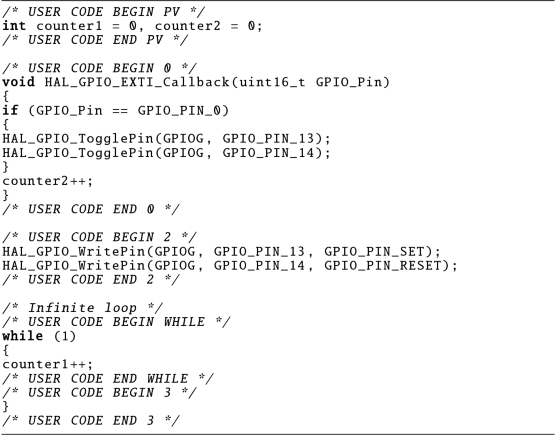Click the counter1++ statement inside the loop

48,364
